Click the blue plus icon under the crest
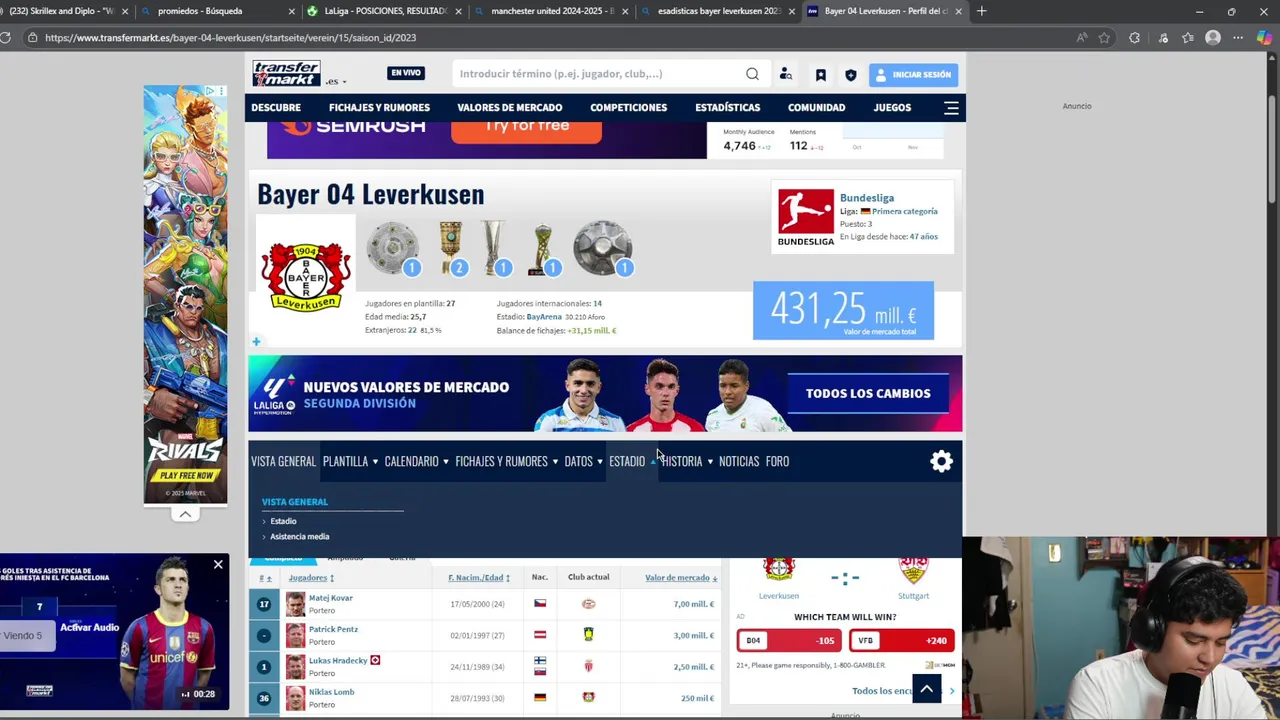 click(256, 342)
